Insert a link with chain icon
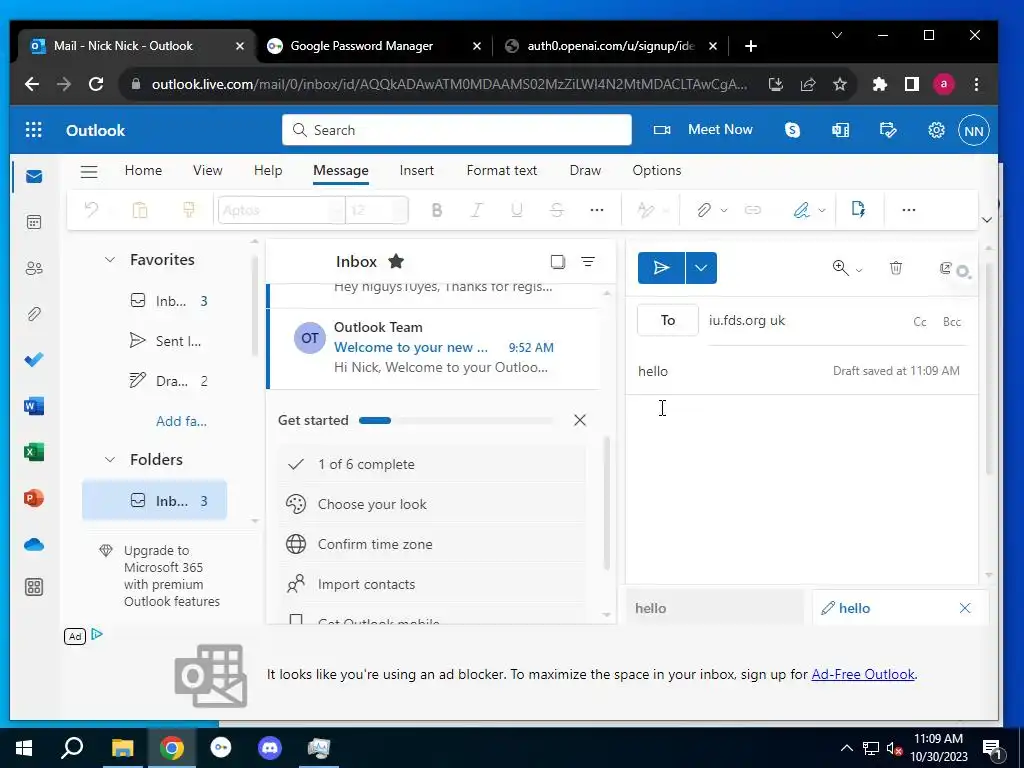 pyautogui.click(x=753, y=210)
